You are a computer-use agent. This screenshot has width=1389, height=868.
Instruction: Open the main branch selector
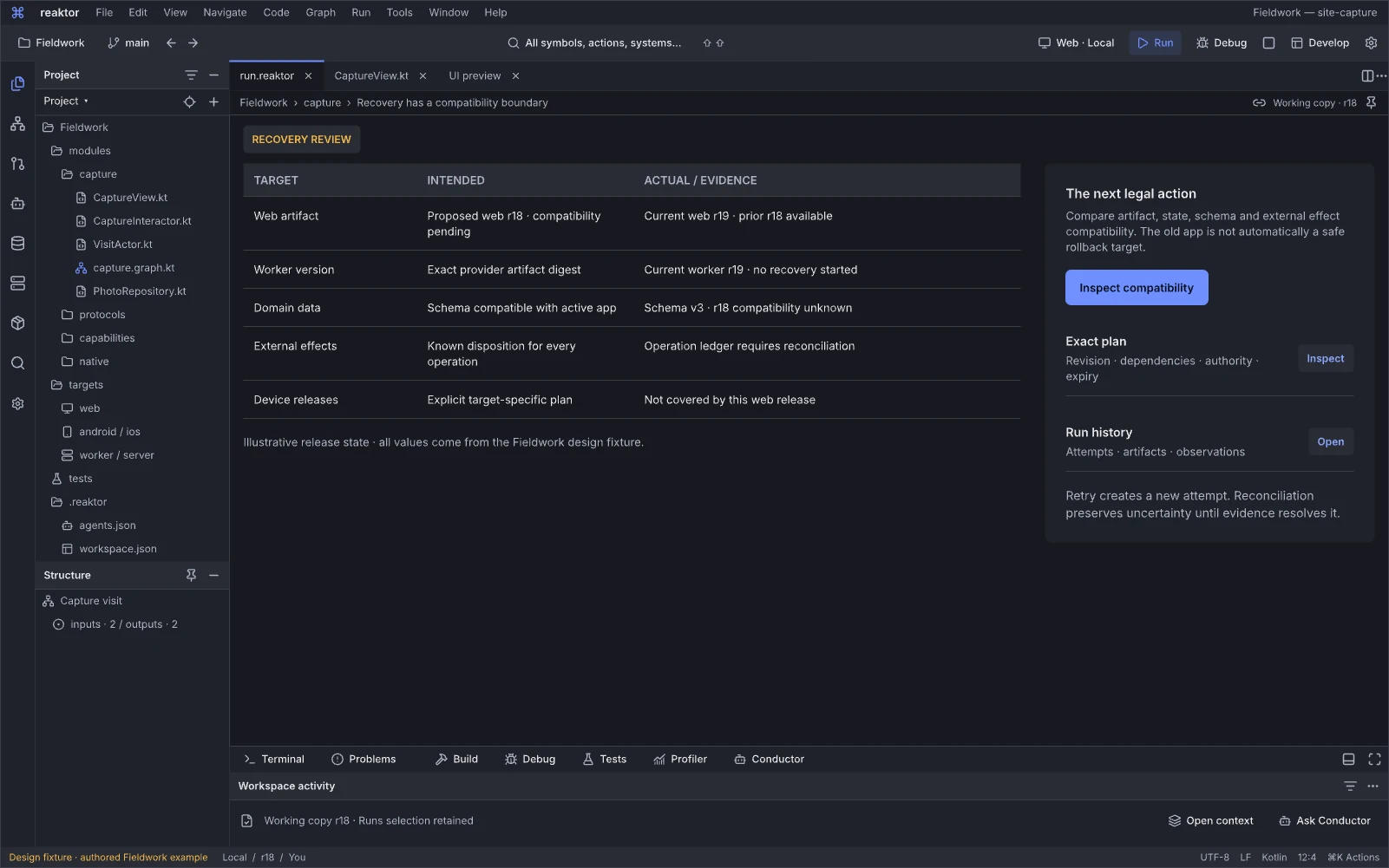tap(128, 42)
